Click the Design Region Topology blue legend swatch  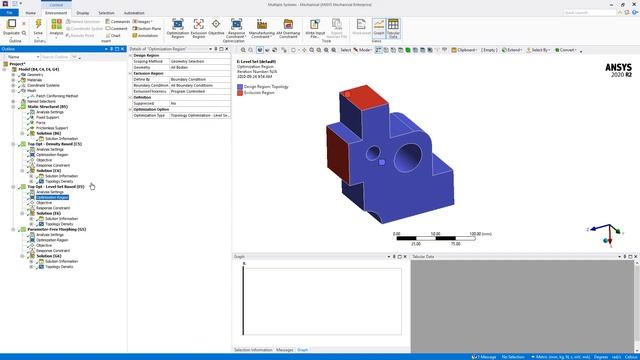[x=240, y=87]
